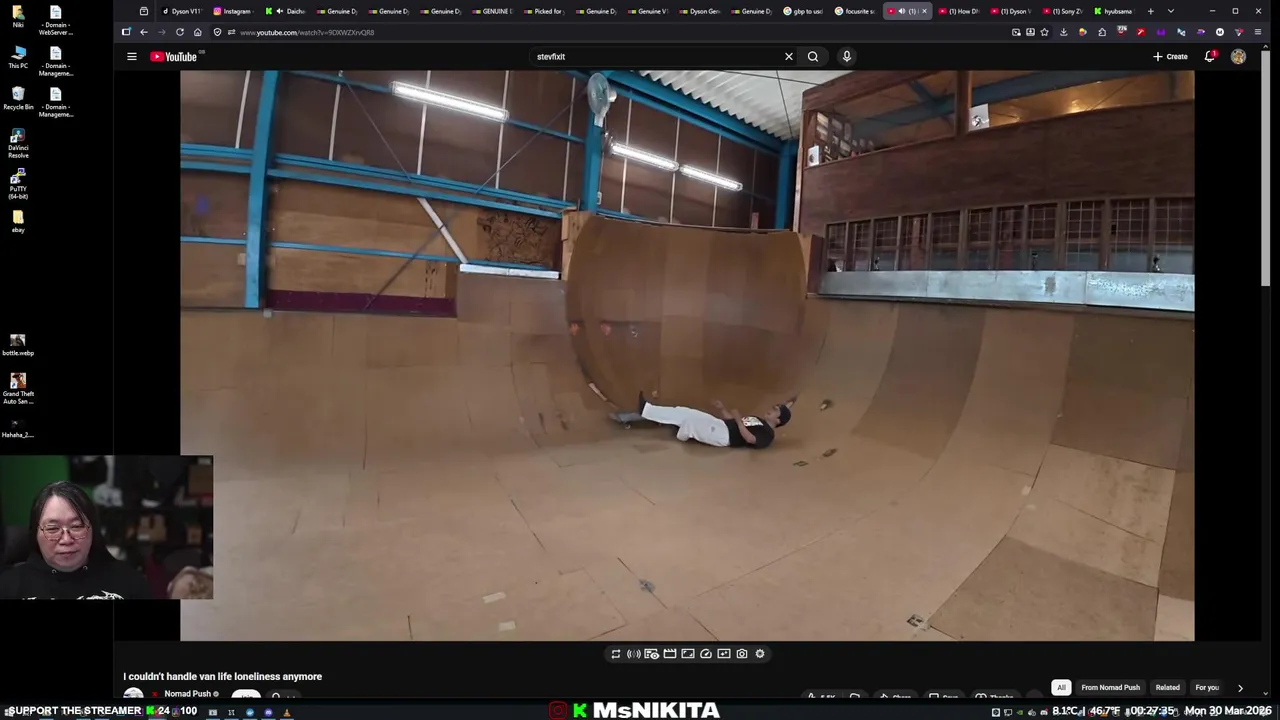Switch to the Instagram browser tab
This screenshot has width=1280, height=720.
point(233,11)
